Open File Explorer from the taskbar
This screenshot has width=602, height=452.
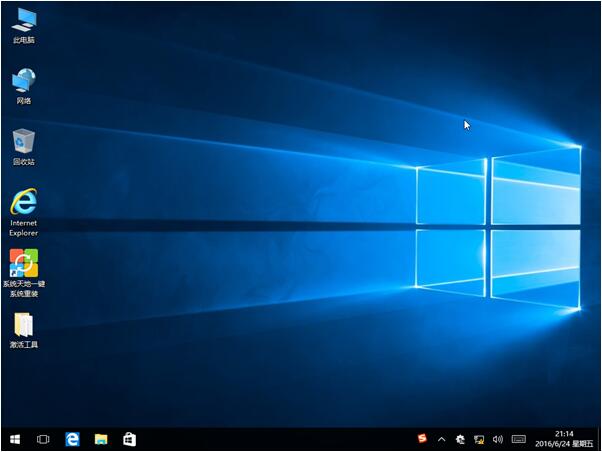[x=101, y=439]
